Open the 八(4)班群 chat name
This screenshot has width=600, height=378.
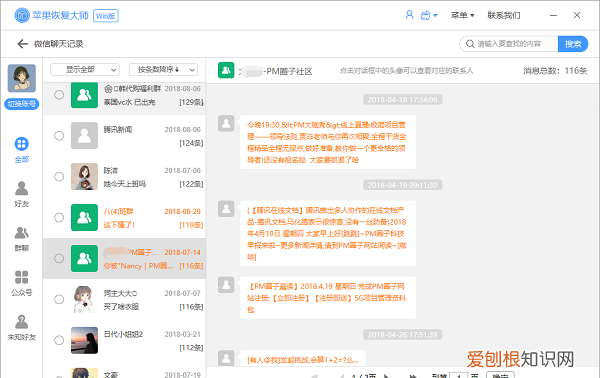tap(119, 212)
